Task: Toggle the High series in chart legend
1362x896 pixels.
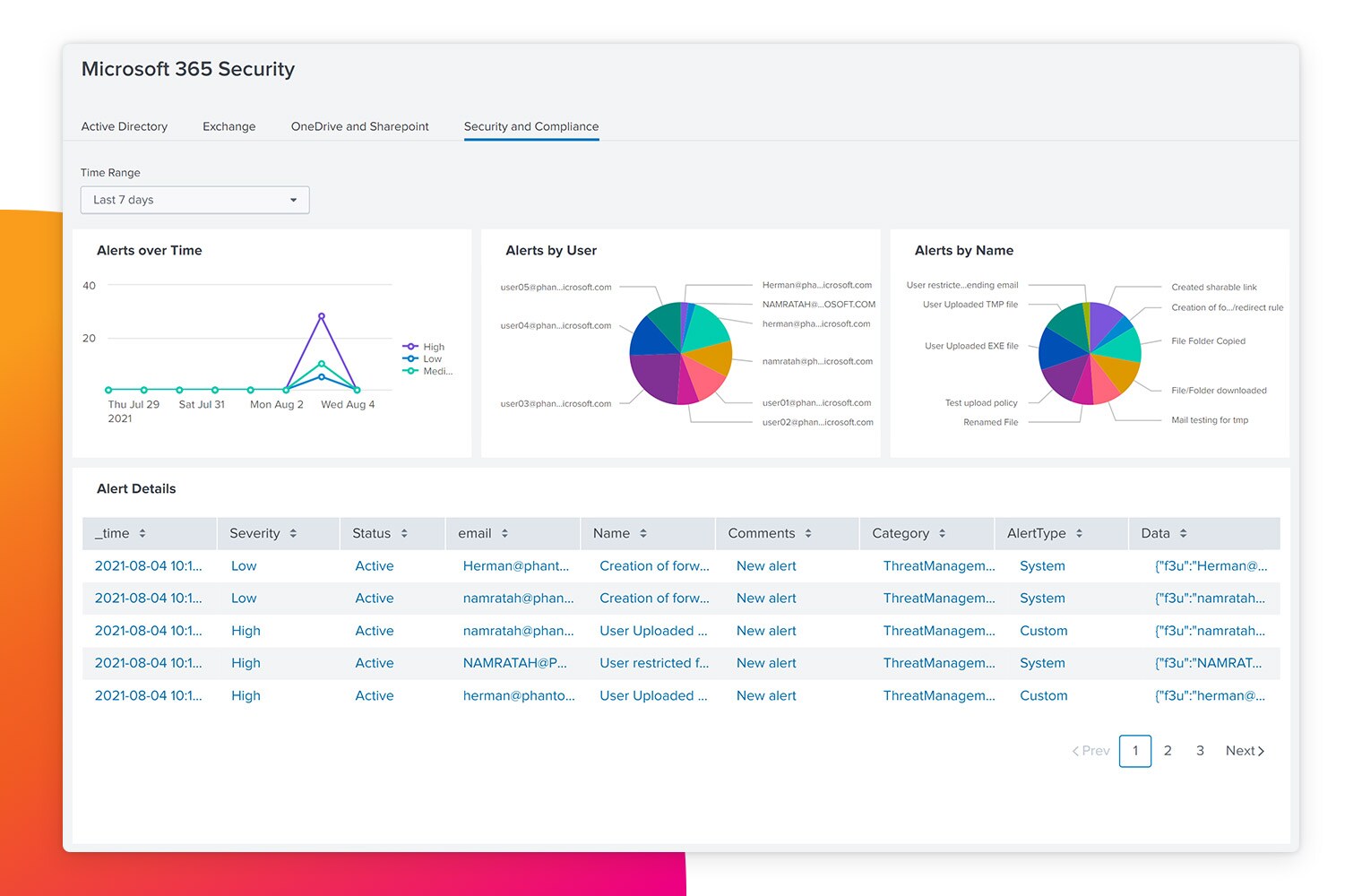Action: [x=424, y=347]
